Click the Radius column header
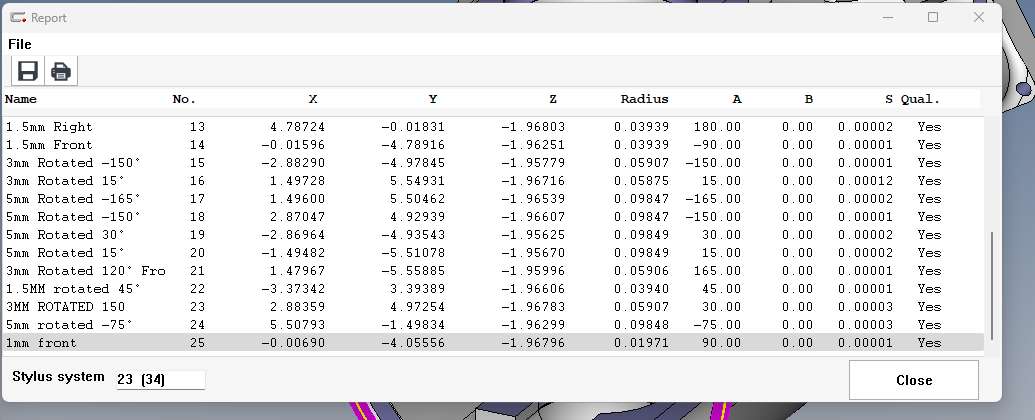This screenshot has height=420, width=1035. pyautogui.click(x=644, y=99)
